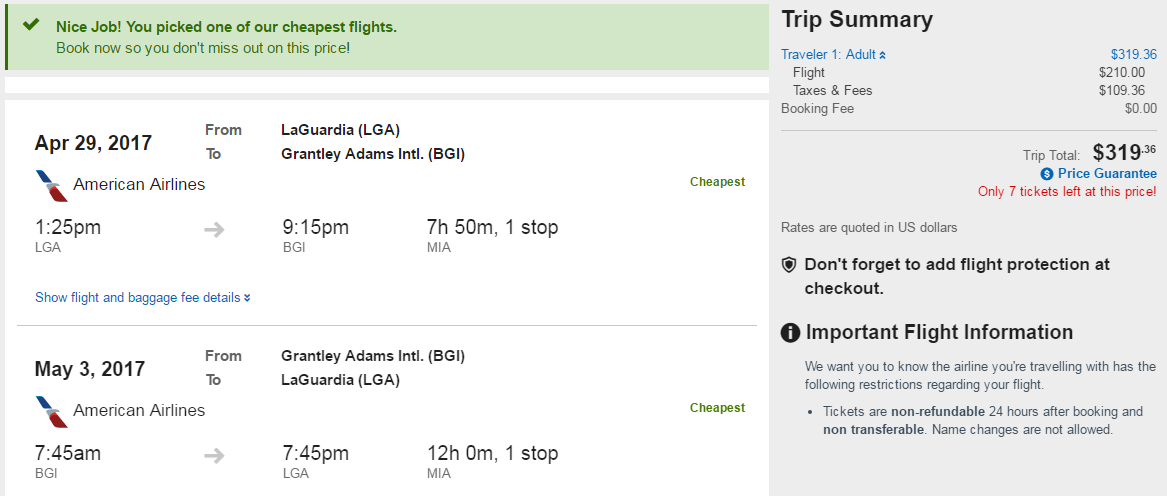Click arrow between 1:25pm and 9:15pm
This screenshot has width=1167, height=496.
click(x=214, y=229)
